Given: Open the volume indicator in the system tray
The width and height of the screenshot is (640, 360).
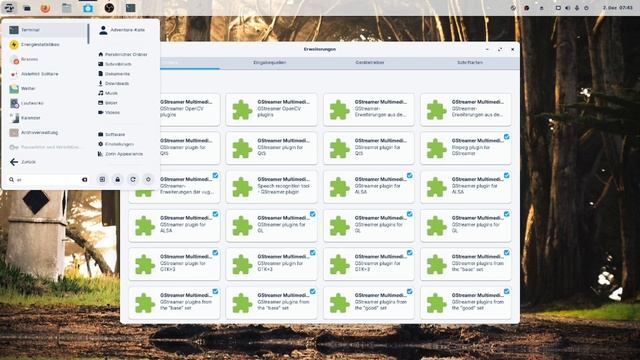Looking at the screenshot, I should coord(567,8).
